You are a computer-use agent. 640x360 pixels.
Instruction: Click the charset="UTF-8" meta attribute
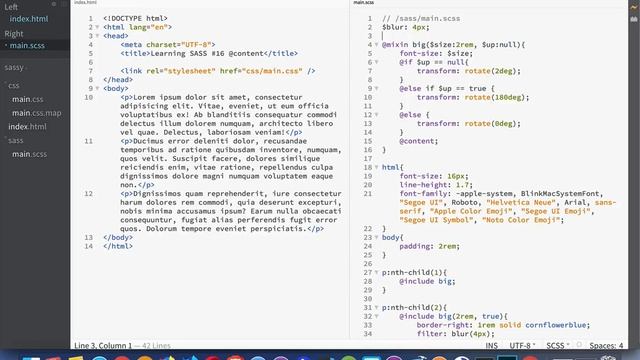pyautogui.click(x=178, y=45)
